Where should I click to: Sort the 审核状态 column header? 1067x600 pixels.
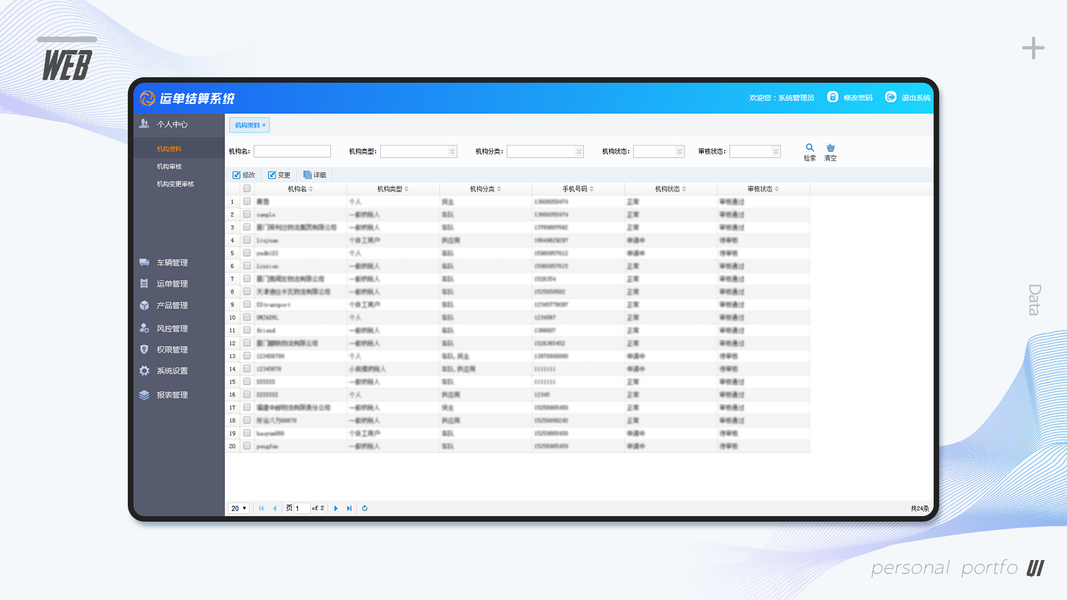pos(764,189)
